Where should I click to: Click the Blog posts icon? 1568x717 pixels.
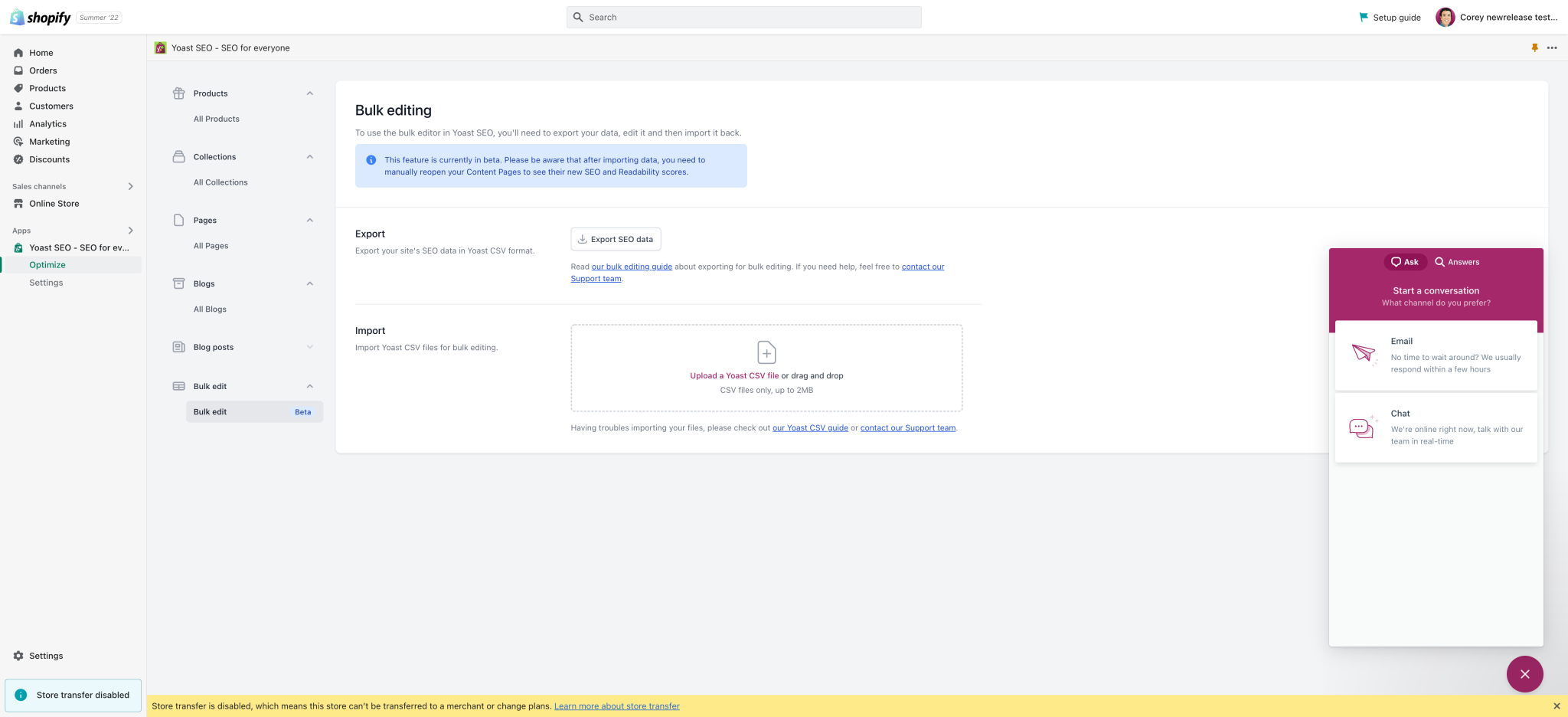(x=178, y=347)
